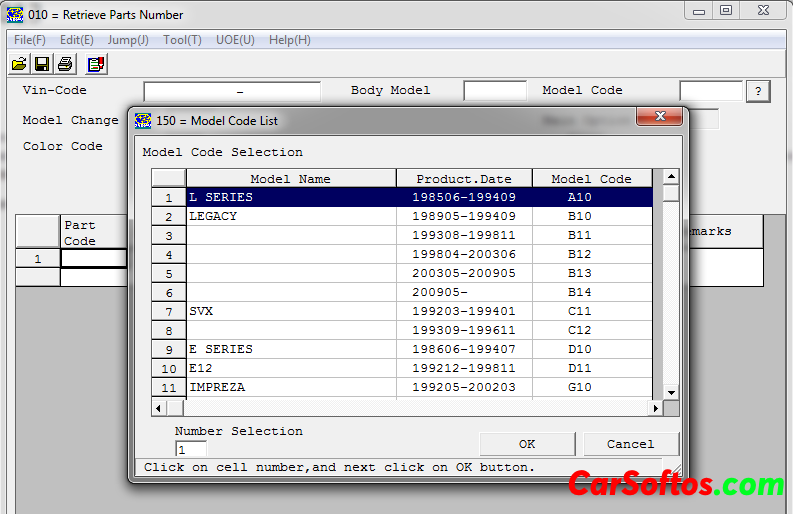Select row number 7 for SVX
Viewport: 793px width, 514px height.
(169, 312)
